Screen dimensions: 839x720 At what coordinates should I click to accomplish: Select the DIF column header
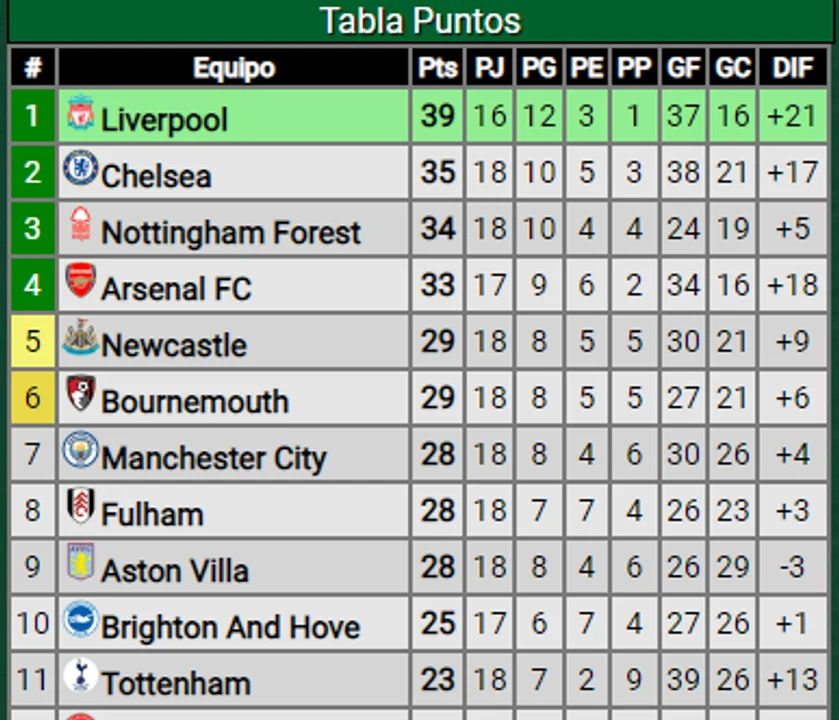pyautogui.click(x=793, y=67)
